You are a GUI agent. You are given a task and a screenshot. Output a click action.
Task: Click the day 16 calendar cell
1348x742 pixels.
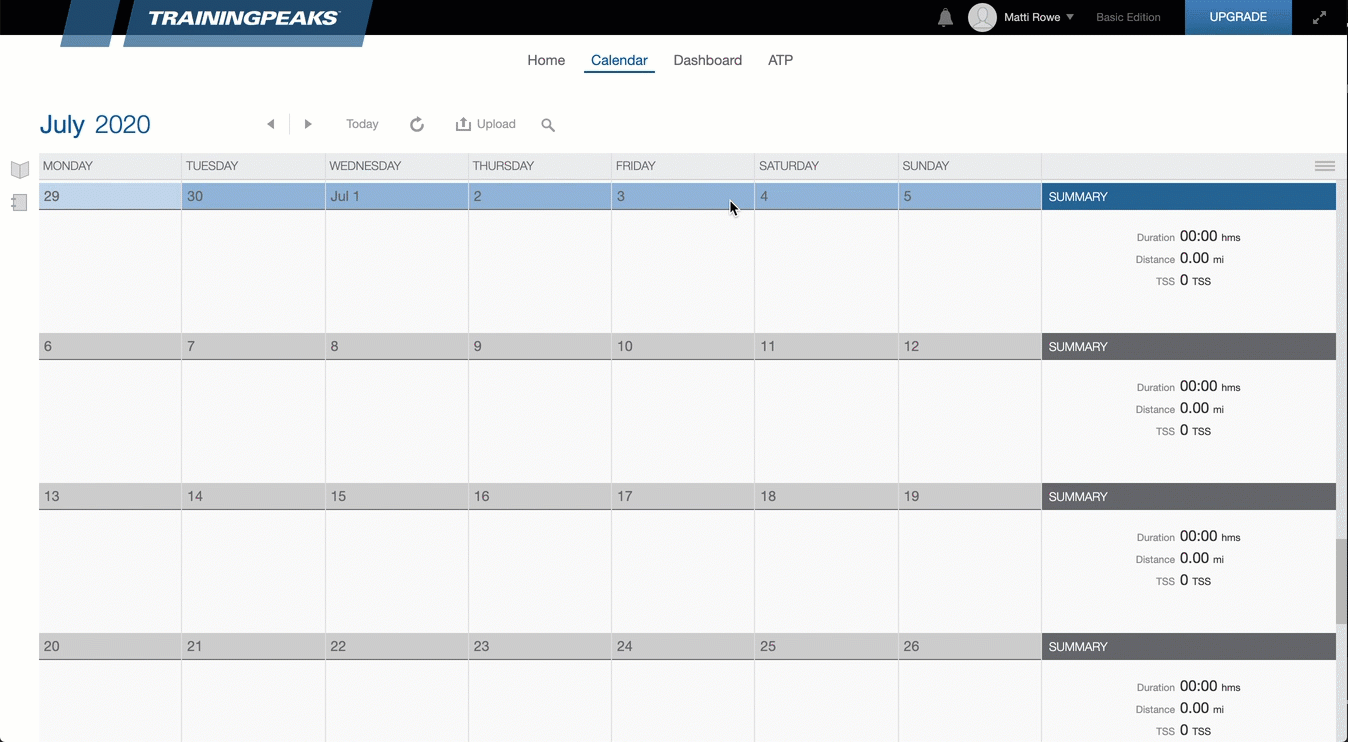coord(540,571)
